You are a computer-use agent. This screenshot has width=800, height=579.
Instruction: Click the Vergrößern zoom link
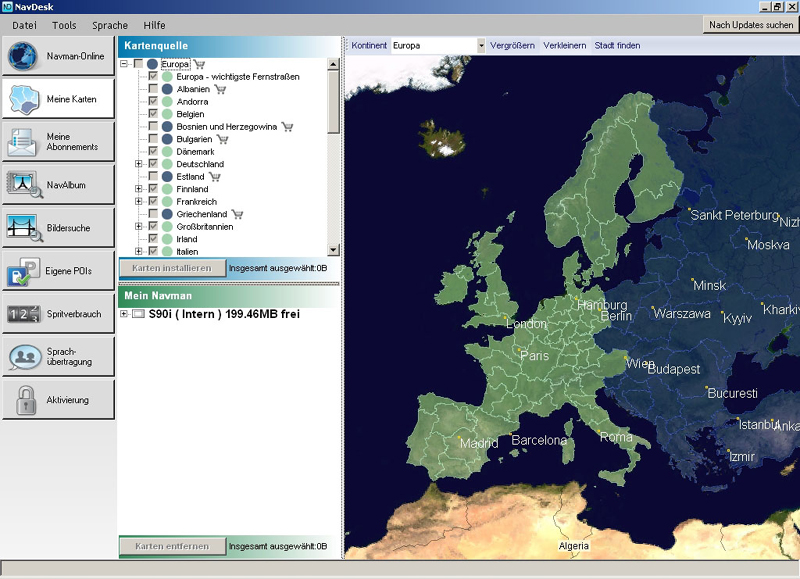click(x=512, y=45)
